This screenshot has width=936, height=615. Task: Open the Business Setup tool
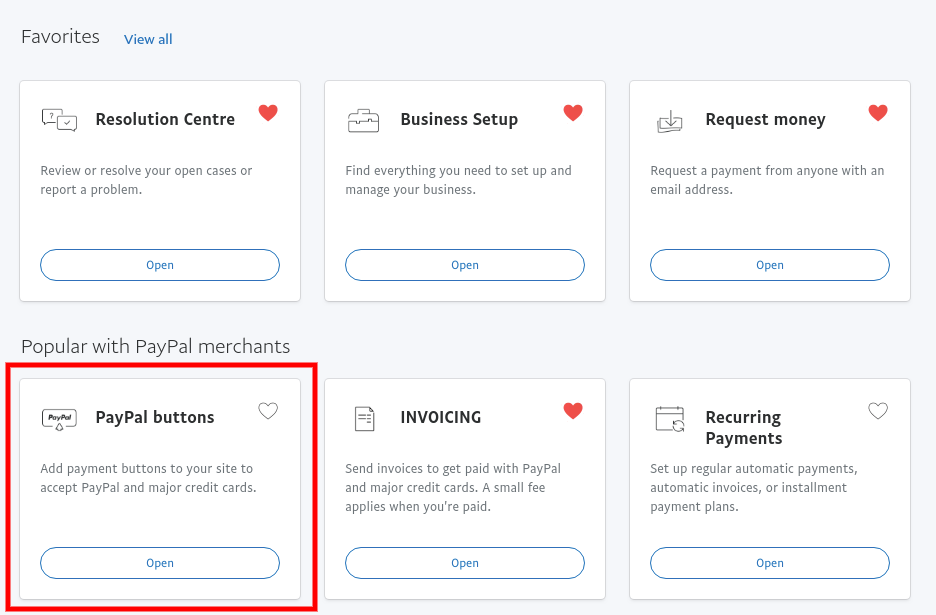[x=465, y=265]
